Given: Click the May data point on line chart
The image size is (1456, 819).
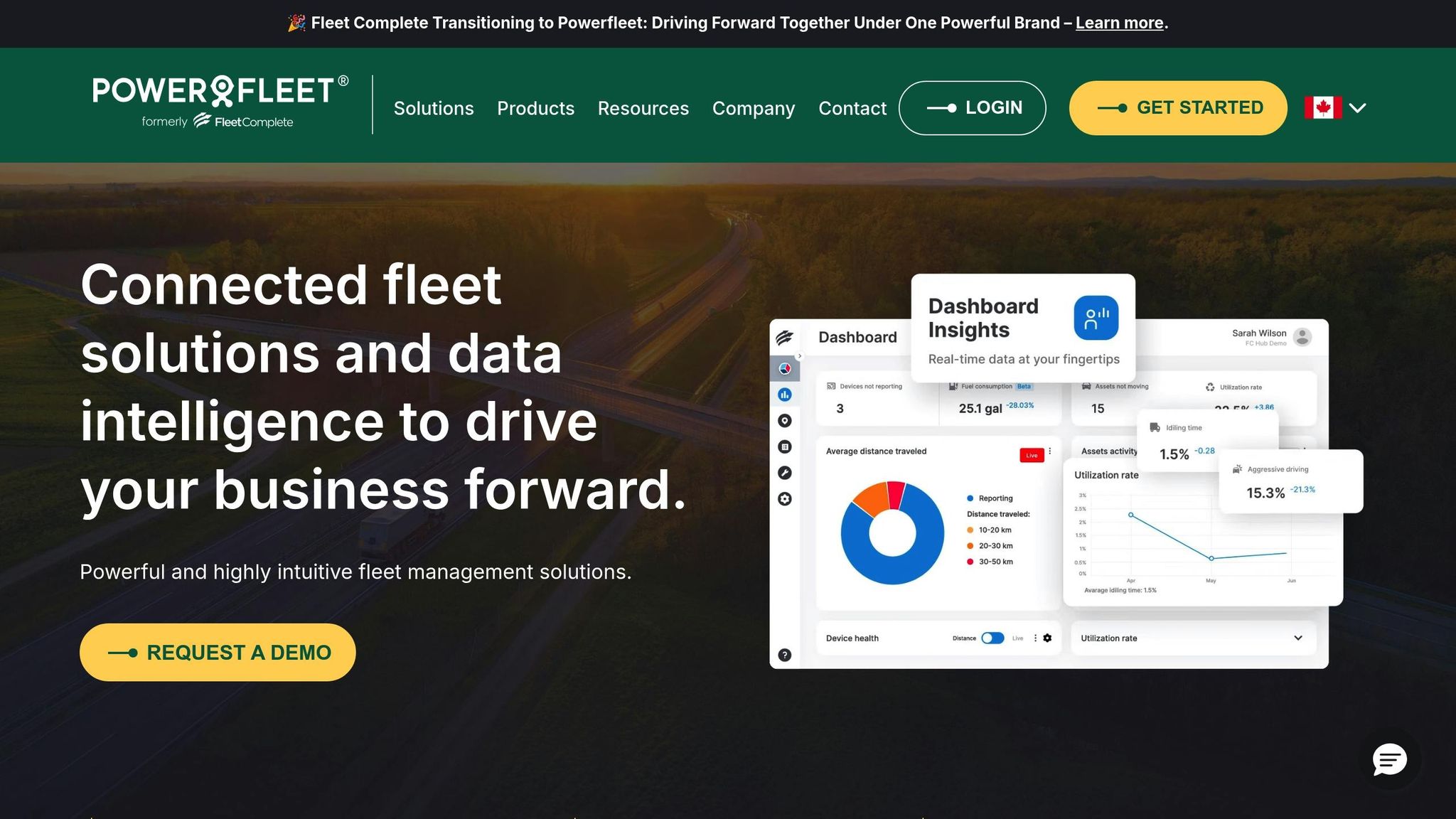Looking at the screenshot, I should tap(1211, 559).
